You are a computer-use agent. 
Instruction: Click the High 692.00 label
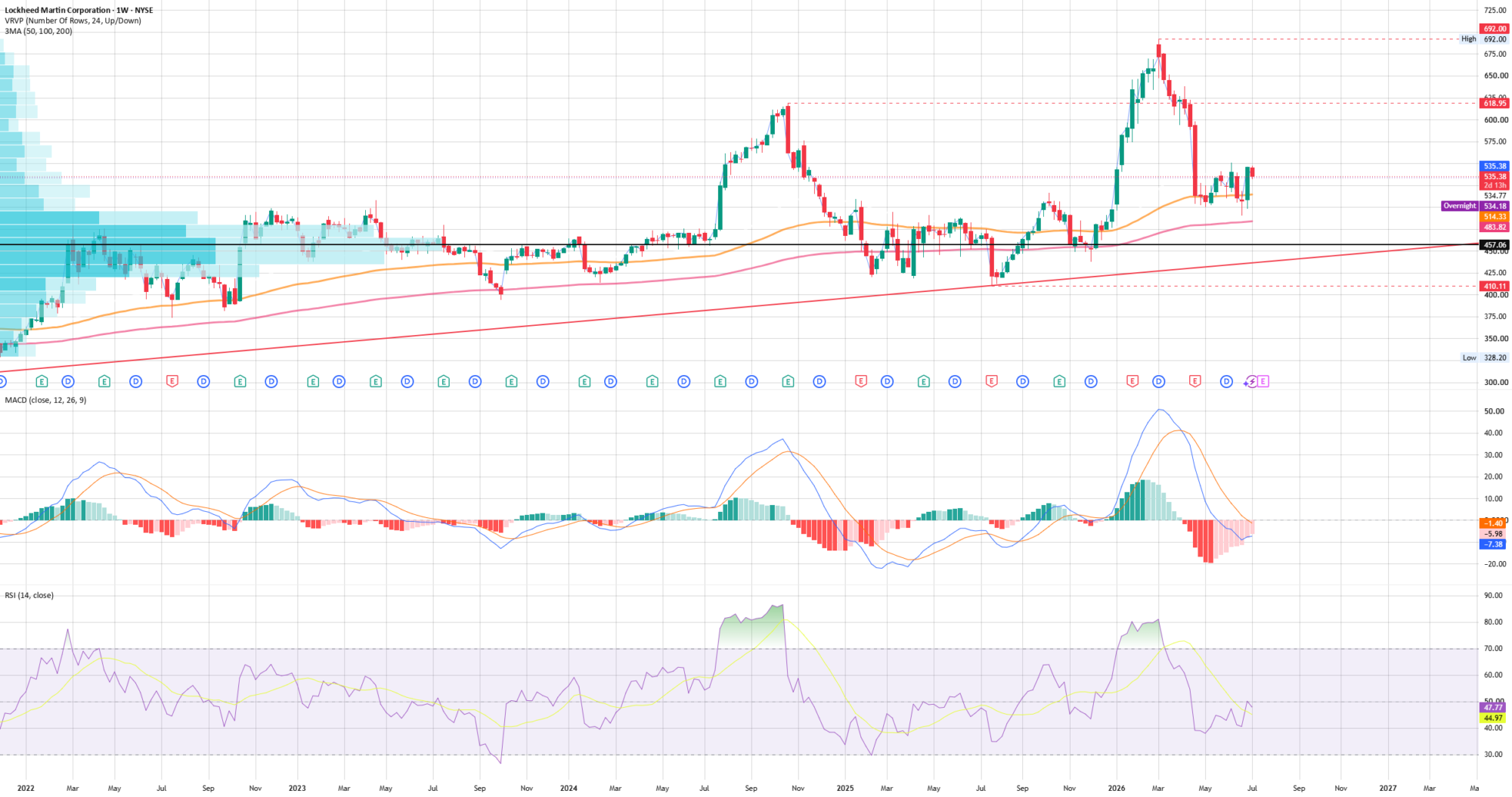(x=1484, y=39)
